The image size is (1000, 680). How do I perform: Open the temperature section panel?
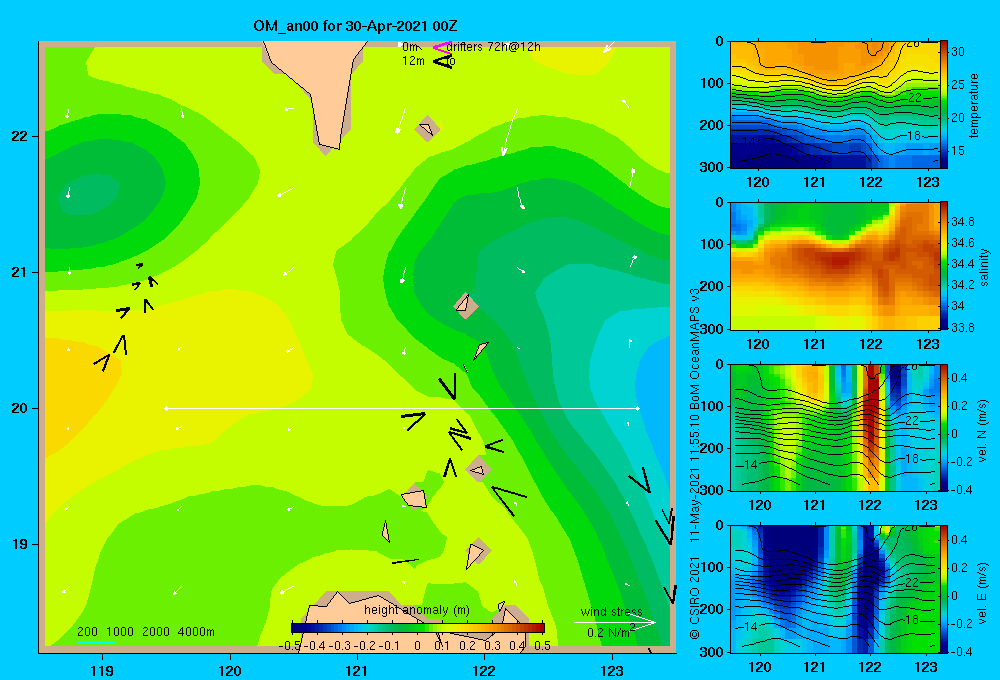point(834,105)
